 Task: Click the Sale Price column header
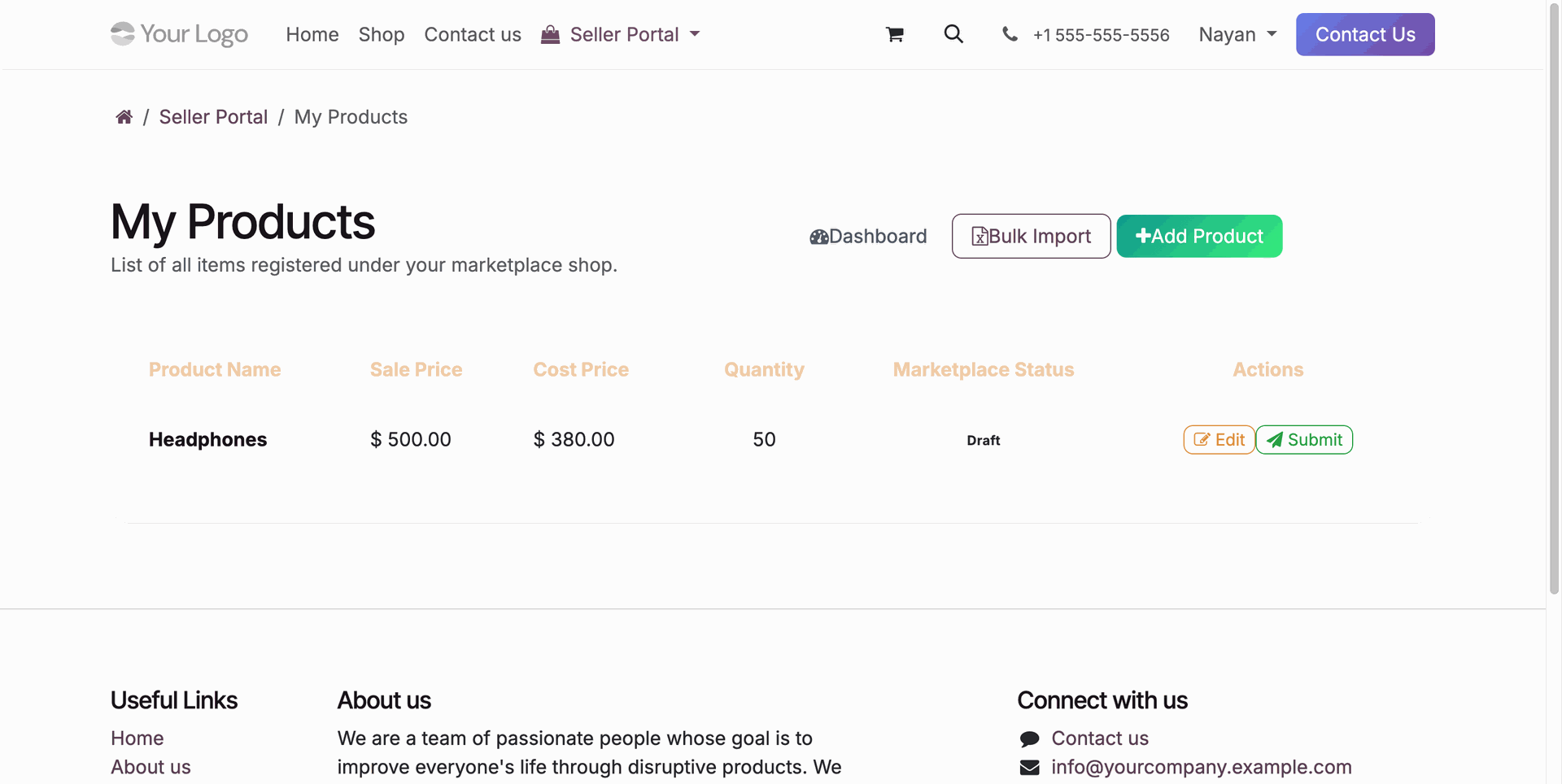click(416, 370)
